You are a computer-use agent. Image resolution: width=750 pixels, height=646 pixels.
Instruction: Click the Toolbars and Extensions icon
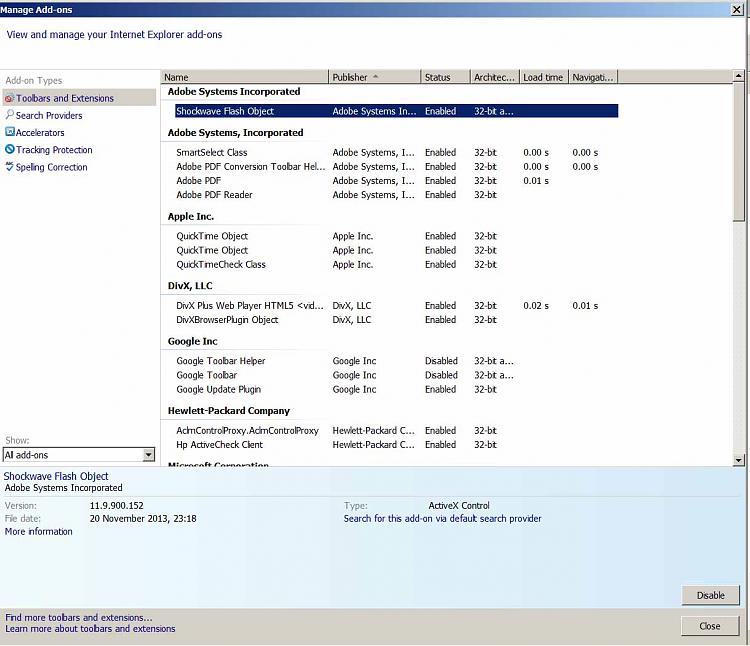click(9, 99)
